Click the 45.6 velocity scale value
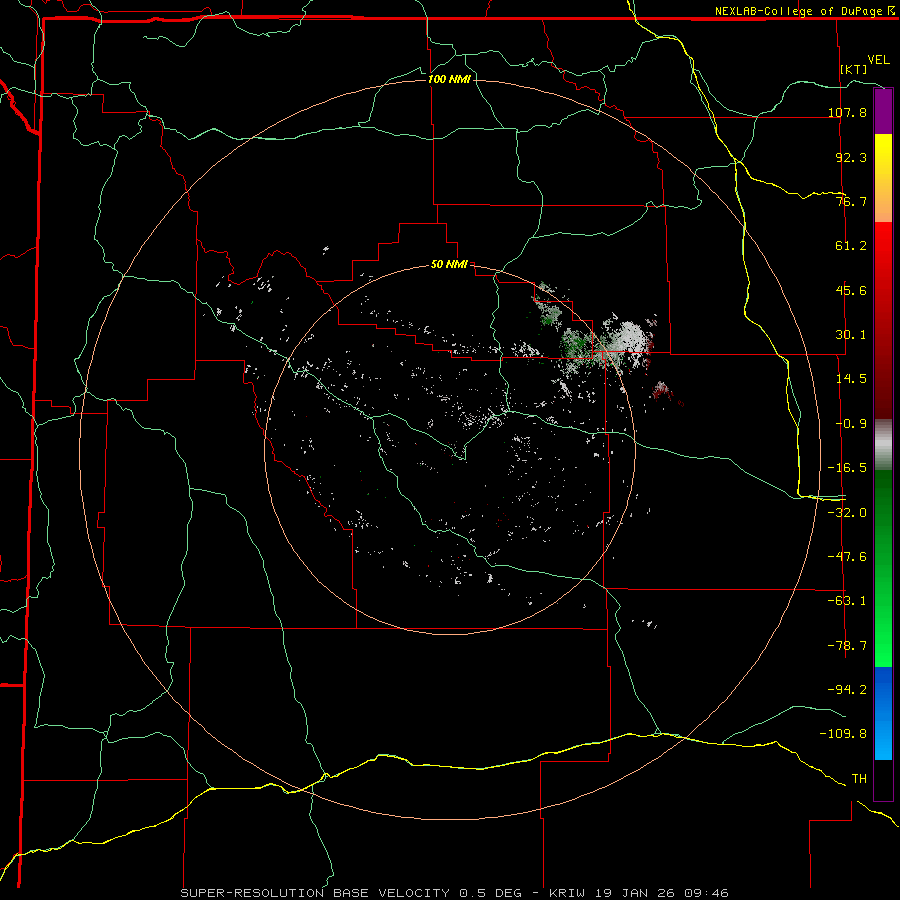Image resolution: width=900 pixels, height=900 pixels. point(851,290)
